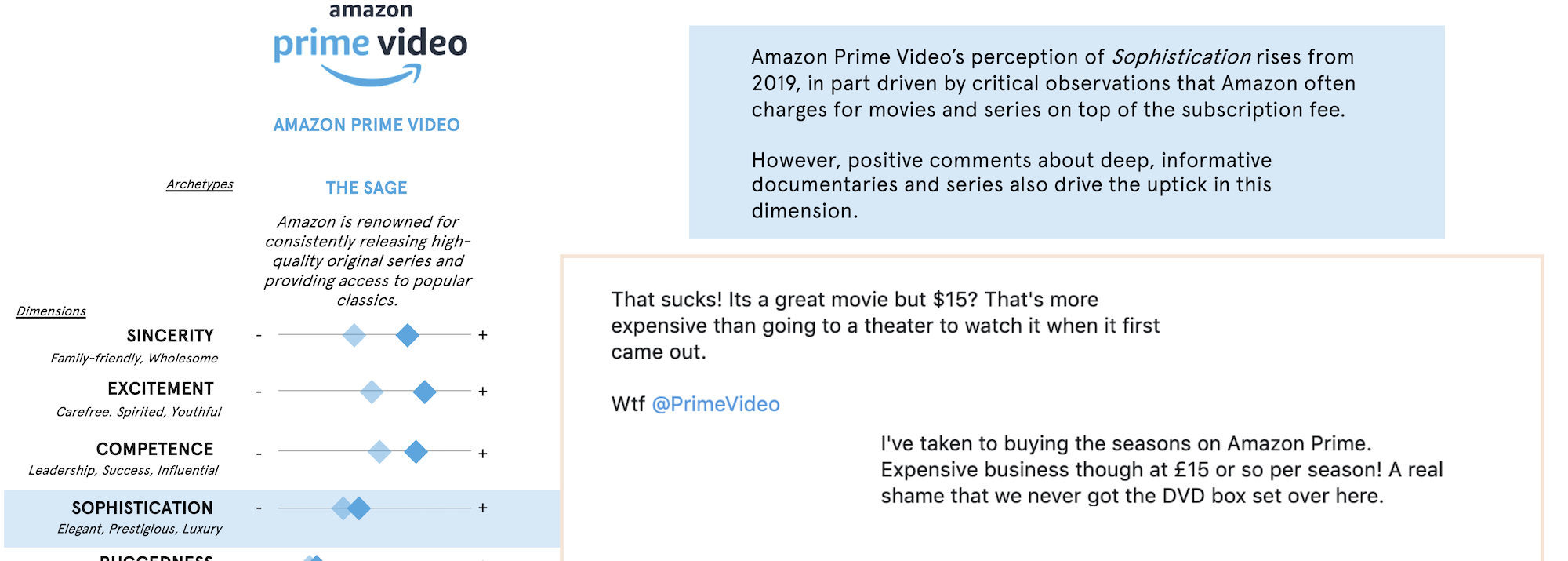This screenshot has height=561, width=1568.
Task: Select the dark blue Excitement diamond marker
Action: point(424,392)
